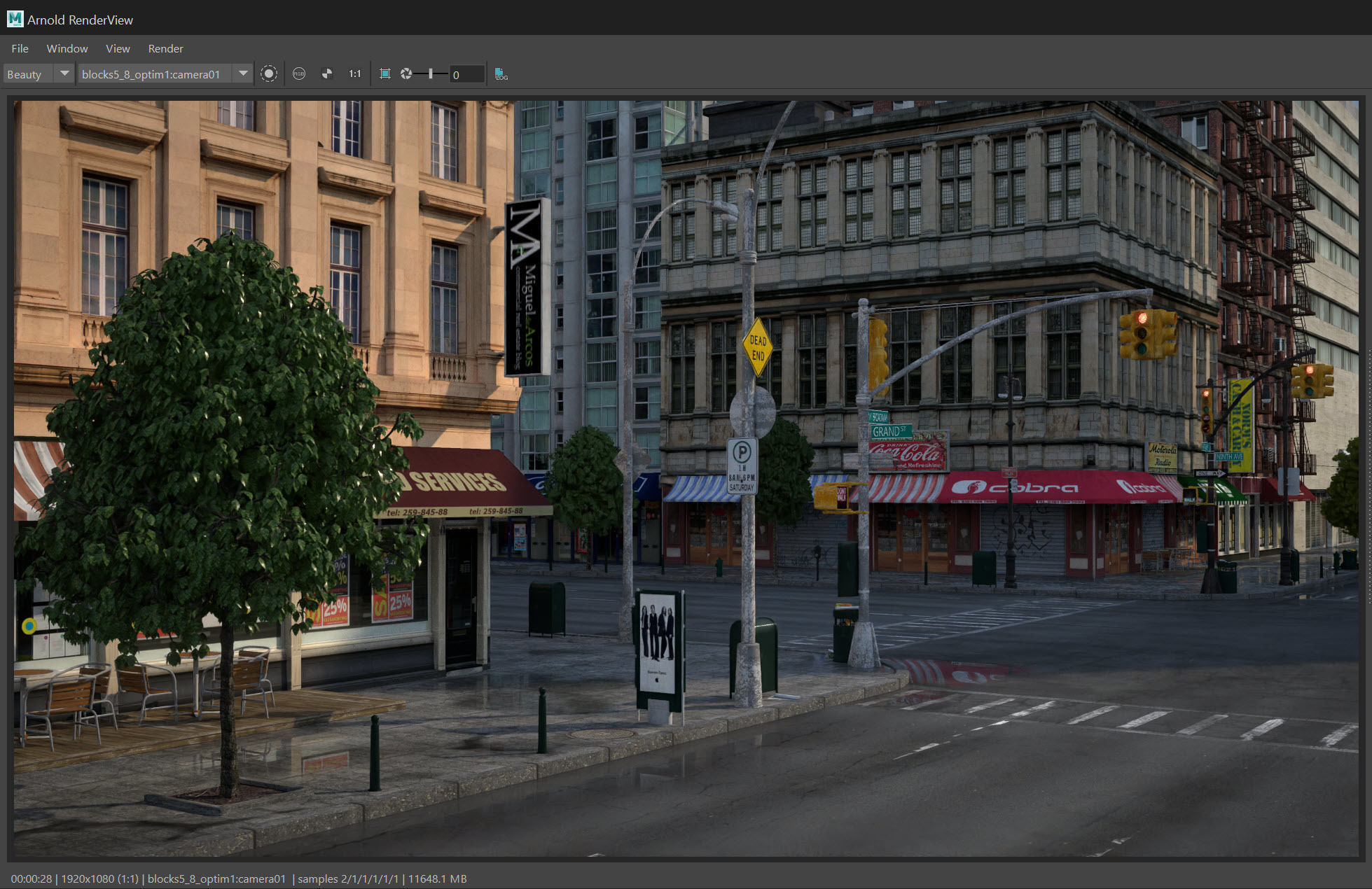
Task: Open the File menu
Action: (20, 48)
